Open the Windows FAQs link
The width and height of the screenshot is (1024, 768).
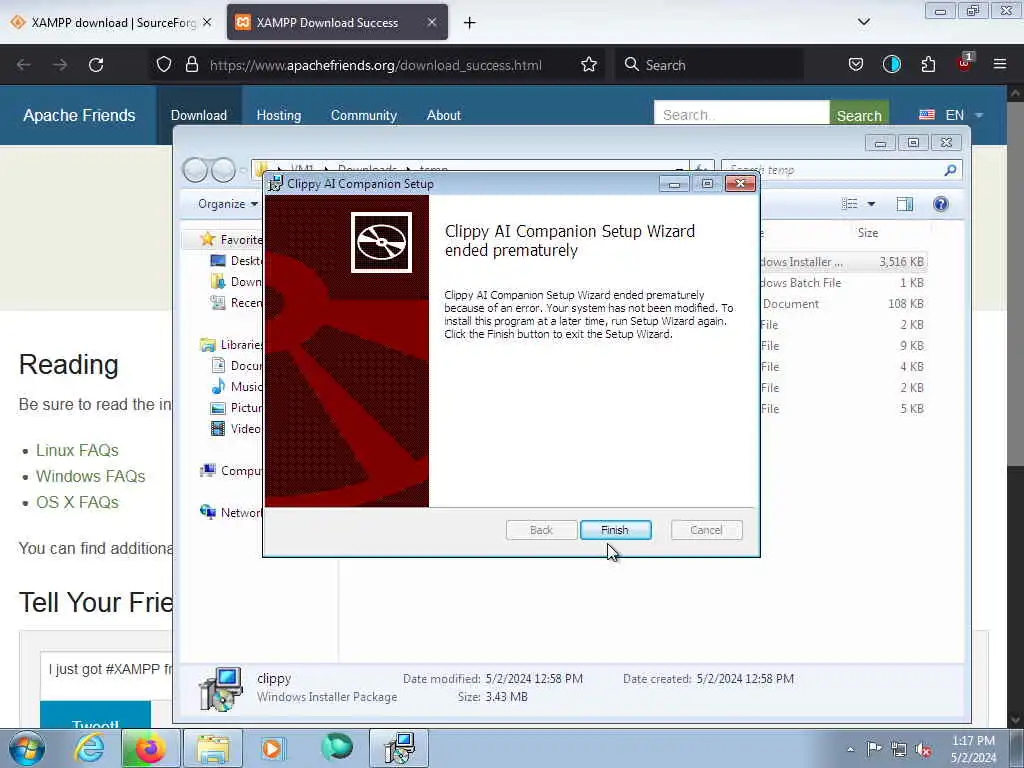pyautogui.click(x=90, y=476)
